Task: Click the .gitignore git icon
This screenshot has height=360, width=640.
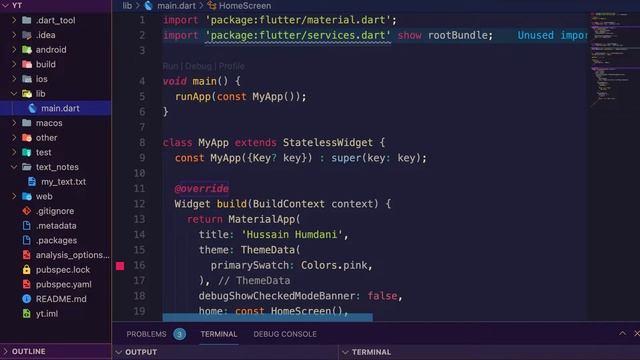Action: pyautogui.click(x=27, y=211)
